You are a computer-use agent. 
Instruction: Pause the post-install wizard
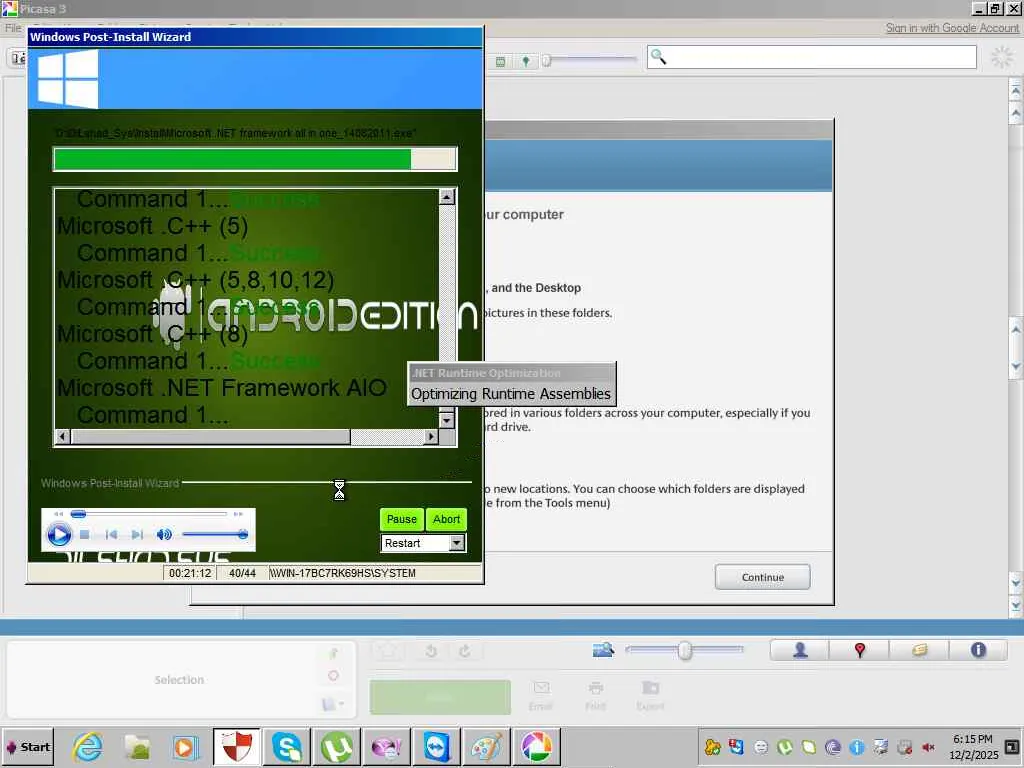click(x=402, y=519)
